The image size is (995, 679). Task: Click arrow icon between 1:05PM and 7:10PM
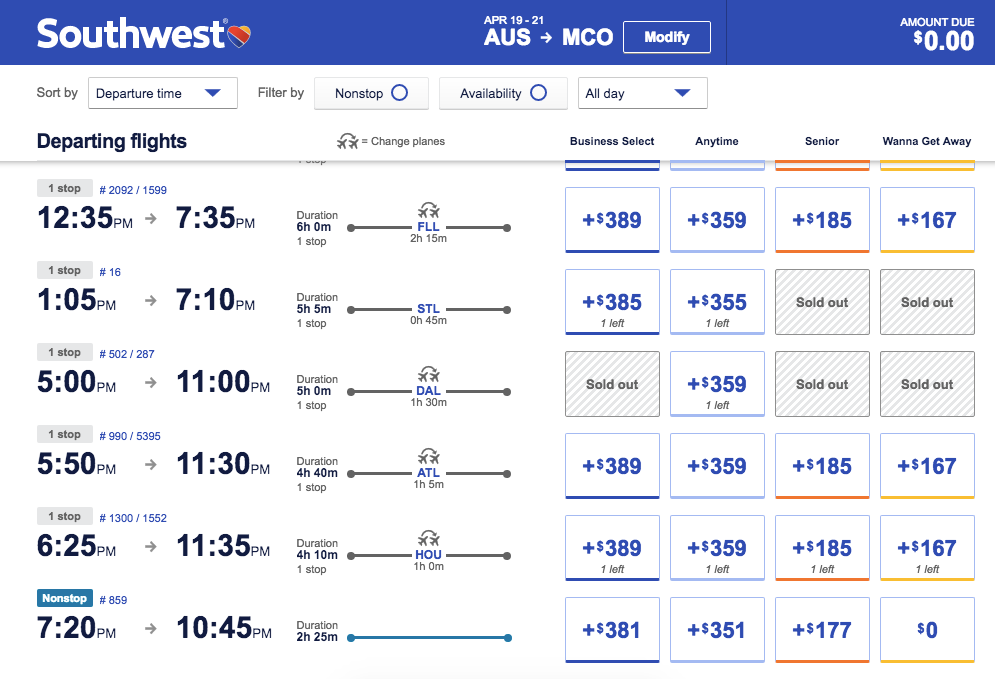[151, 301]
